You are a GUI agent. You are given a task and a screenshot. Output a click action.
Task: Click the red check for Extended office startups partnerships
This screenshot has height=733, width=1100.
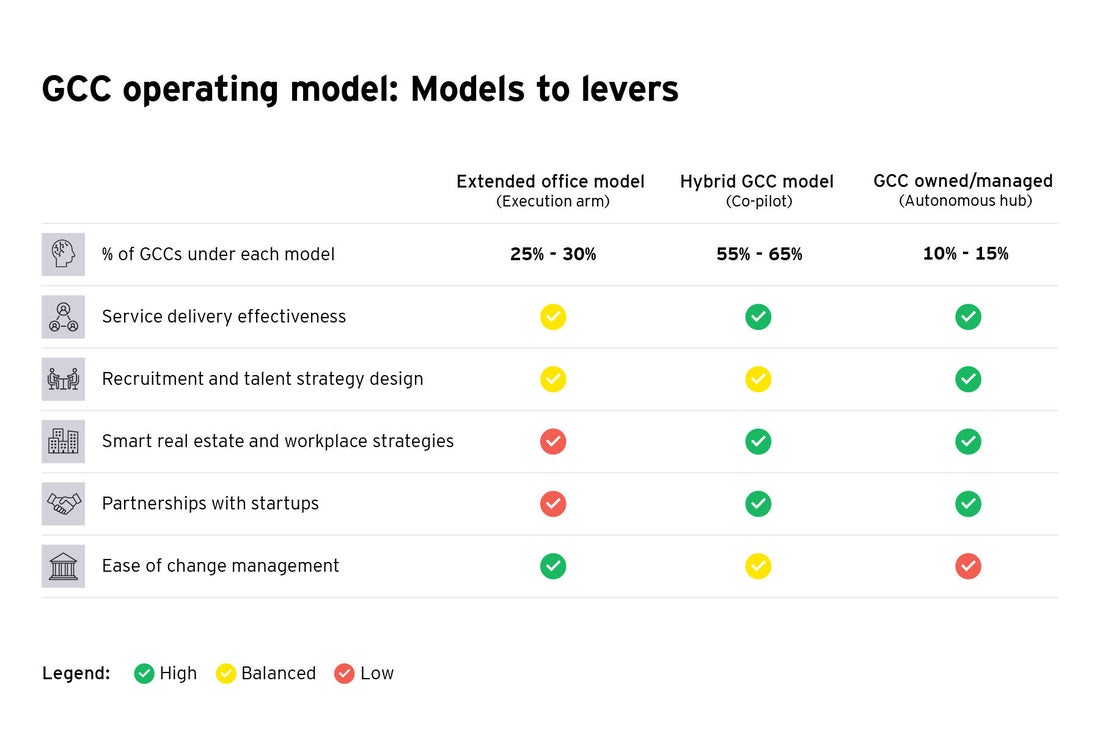pos(553,504)
